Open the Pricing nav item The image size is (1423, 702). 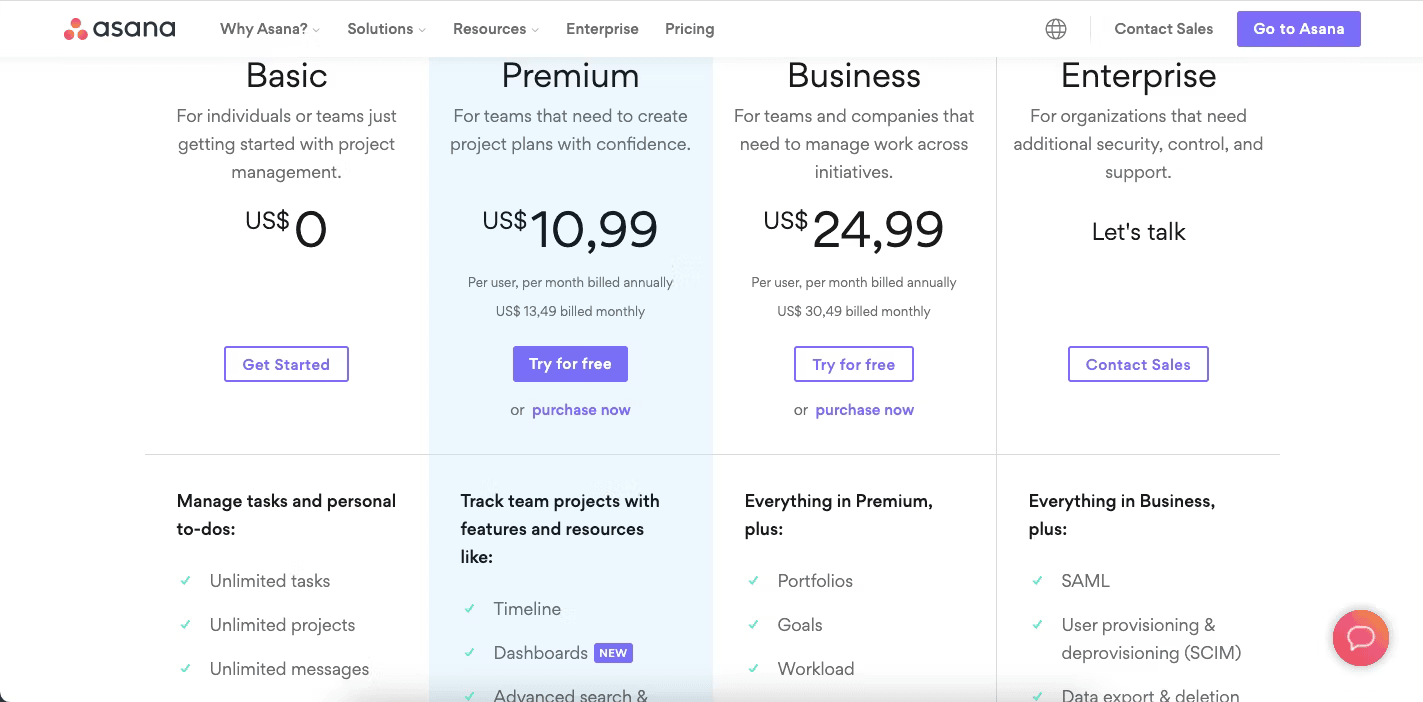pyautogui.click(x=690, y=29)
